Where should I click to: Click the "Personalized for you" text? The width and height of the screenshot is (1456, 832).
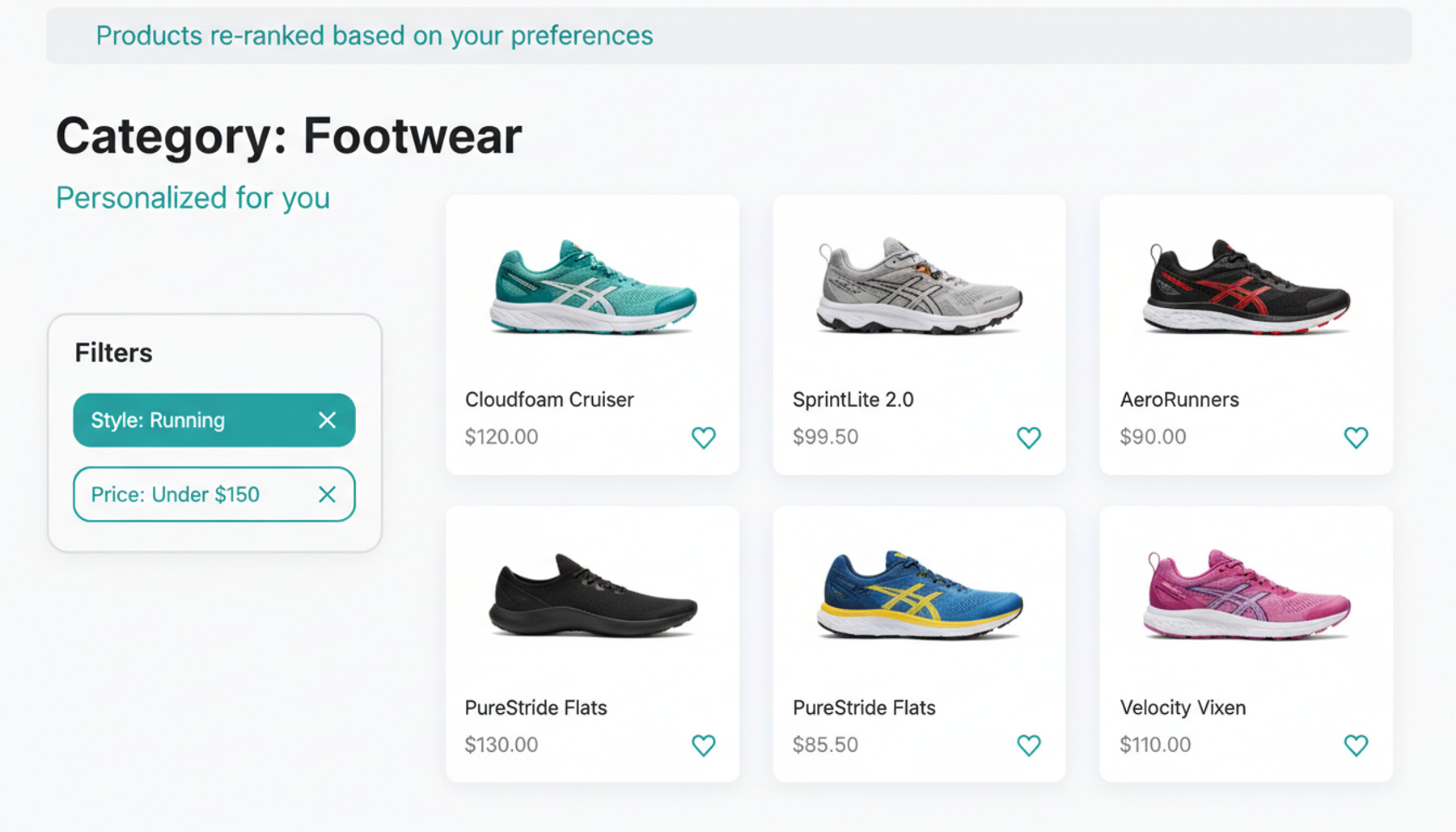[193, 198]
